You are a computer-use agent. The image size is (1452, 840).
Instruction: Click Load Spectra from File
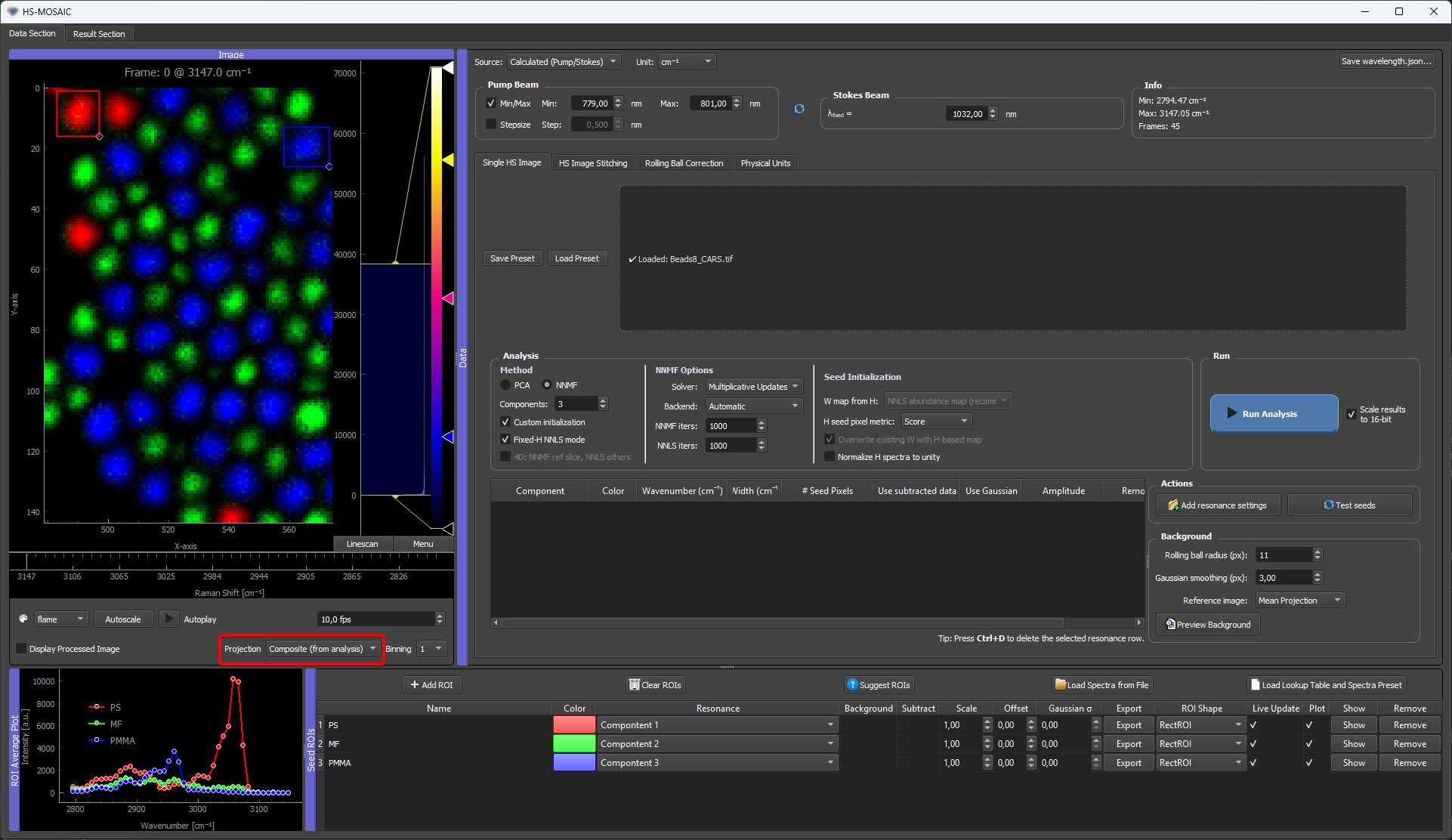pos(1102,684)
